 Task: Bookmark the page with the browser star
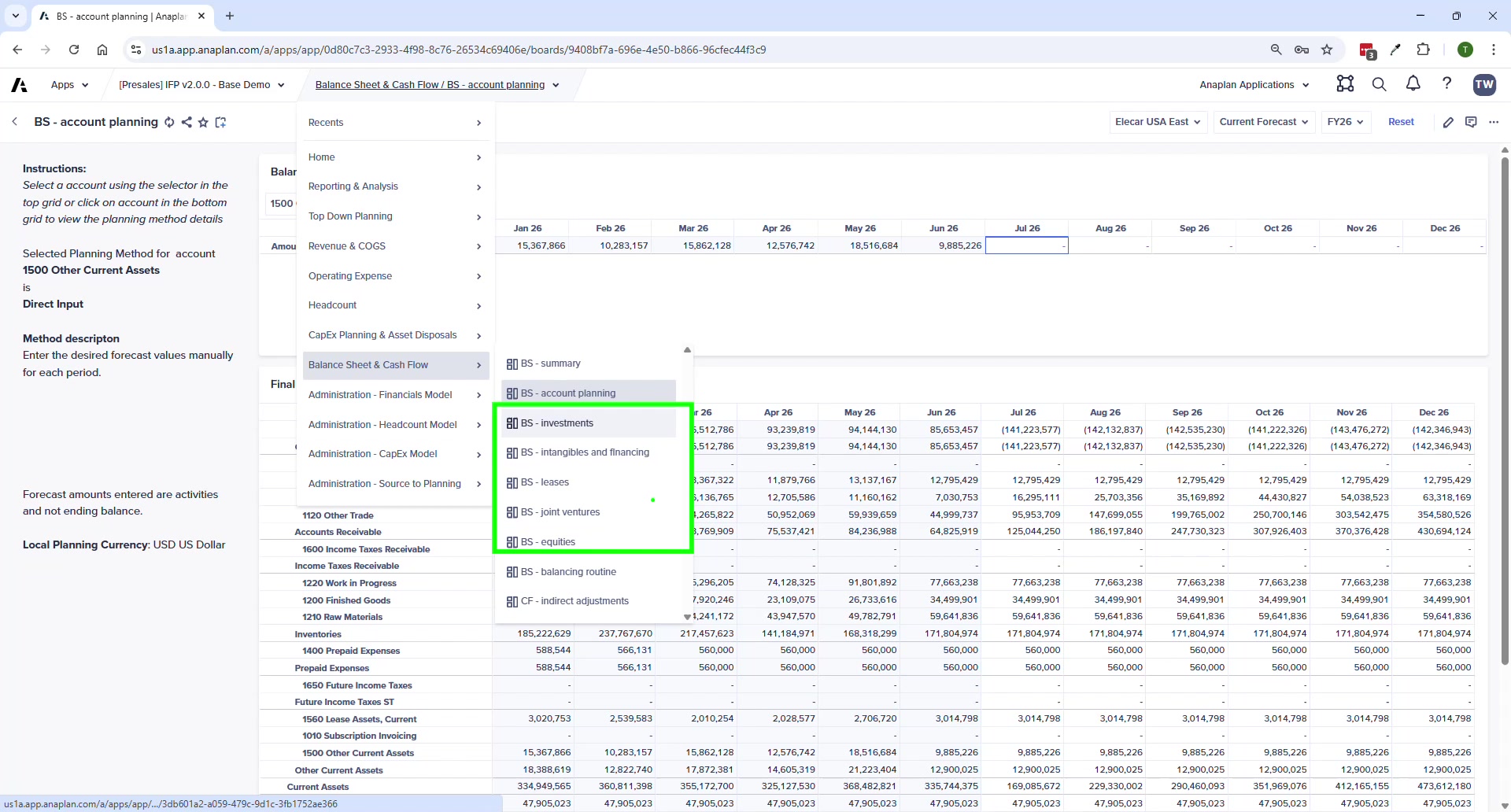(1328, 50)
